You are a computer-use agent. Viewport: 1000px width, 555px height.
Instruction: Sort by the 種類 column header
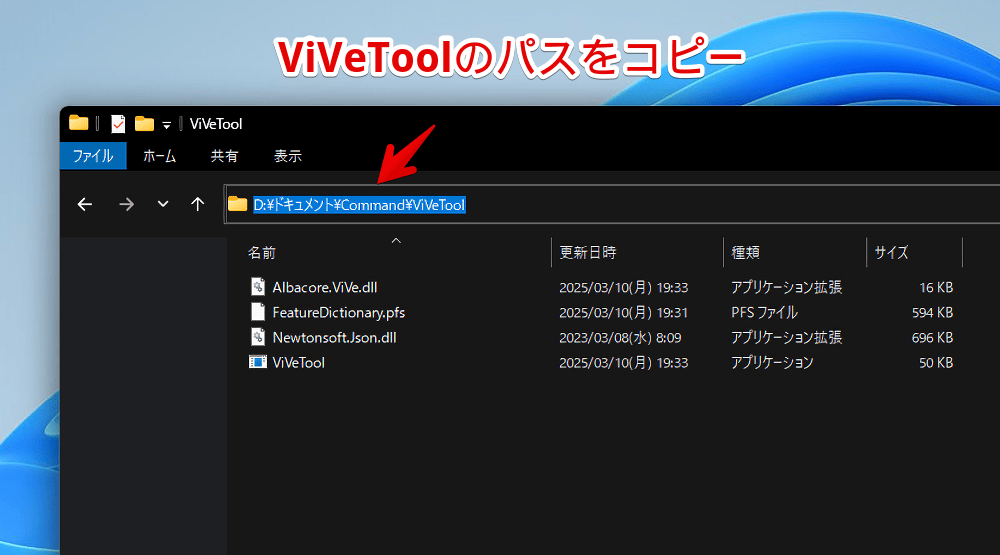click(746, 253)
